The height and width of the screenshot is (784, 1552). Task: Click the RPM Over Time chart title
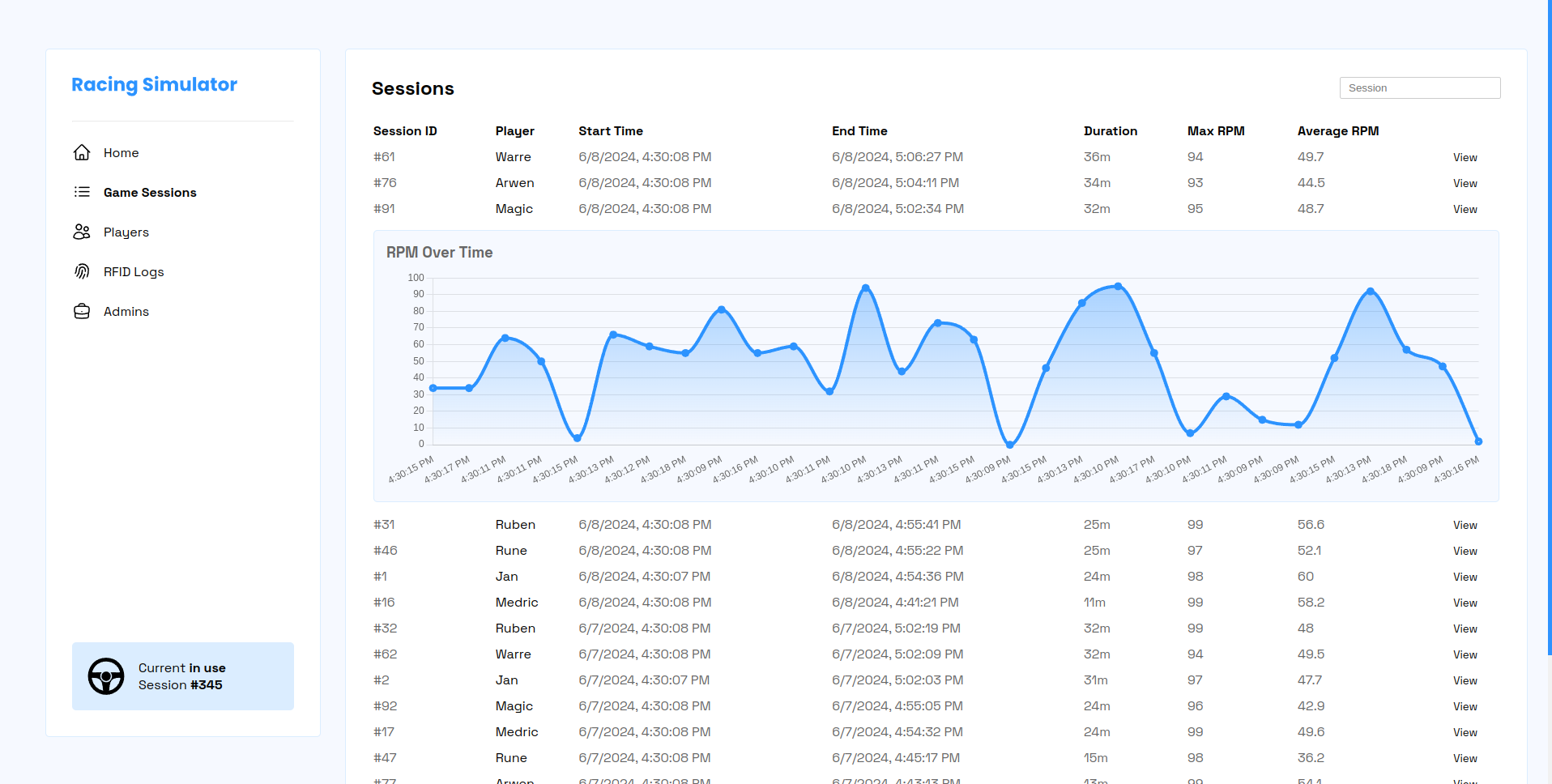pyautogui.click(x=439, y=253)
